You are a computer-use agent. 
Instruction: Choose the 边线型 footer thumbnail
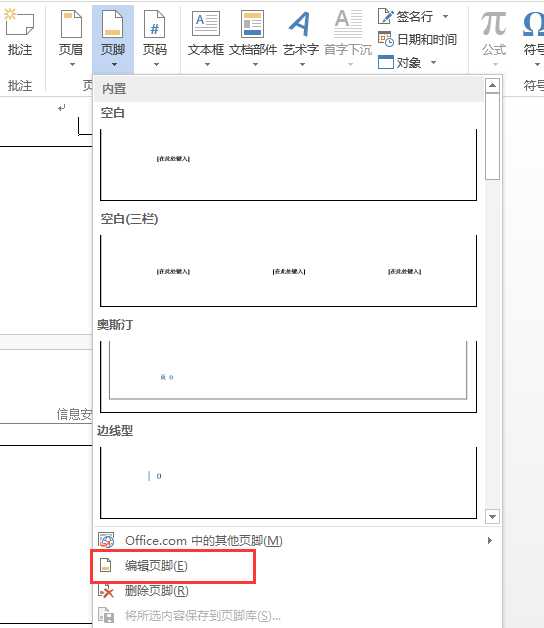(288, 483)
